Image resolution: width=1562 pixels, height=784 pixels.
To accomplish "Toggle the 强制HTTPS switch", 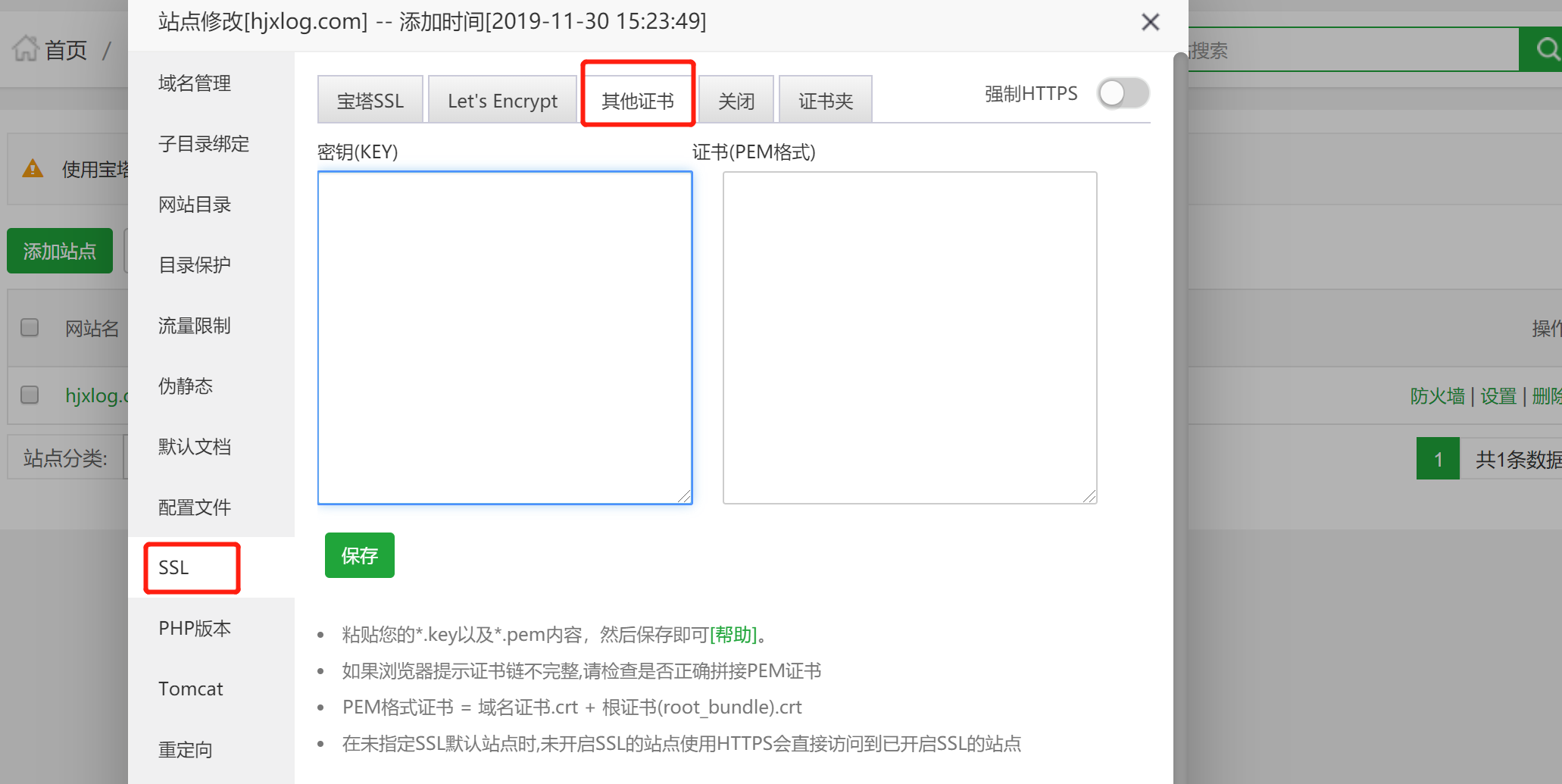I will [1123, 94].
